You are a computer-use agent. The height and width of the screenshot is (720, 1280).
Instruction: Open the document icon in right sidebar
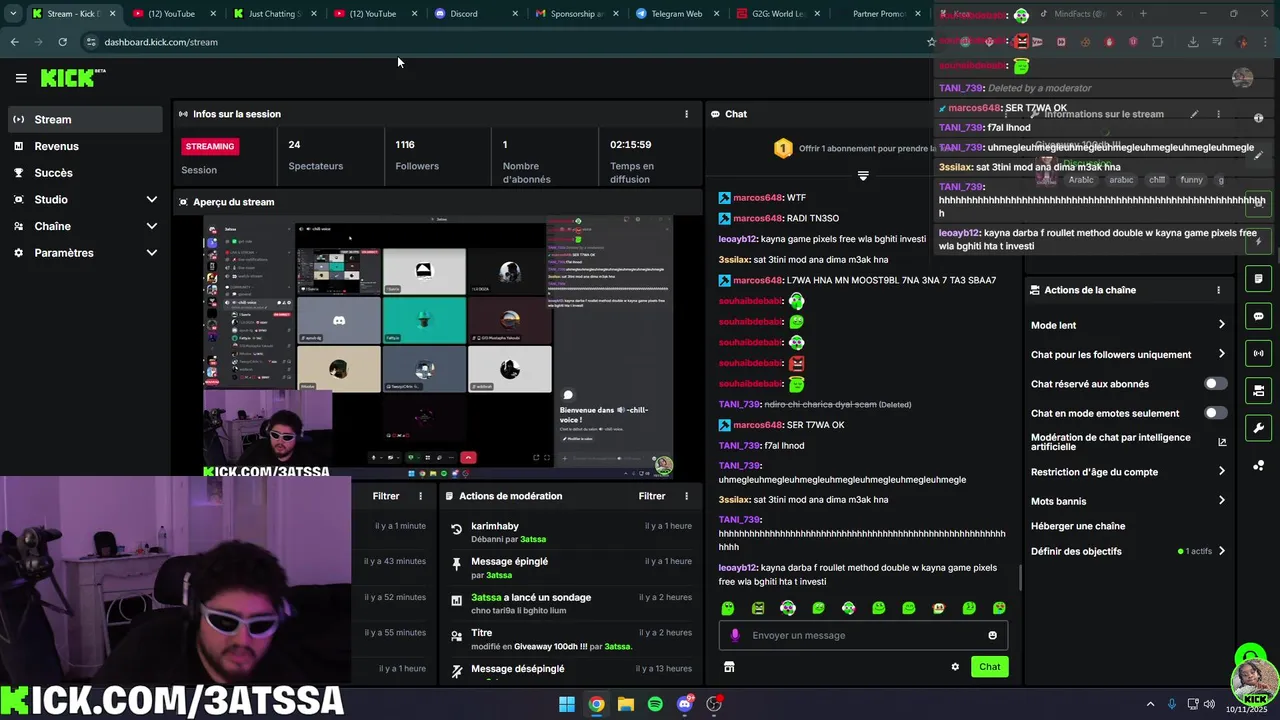1258,279
